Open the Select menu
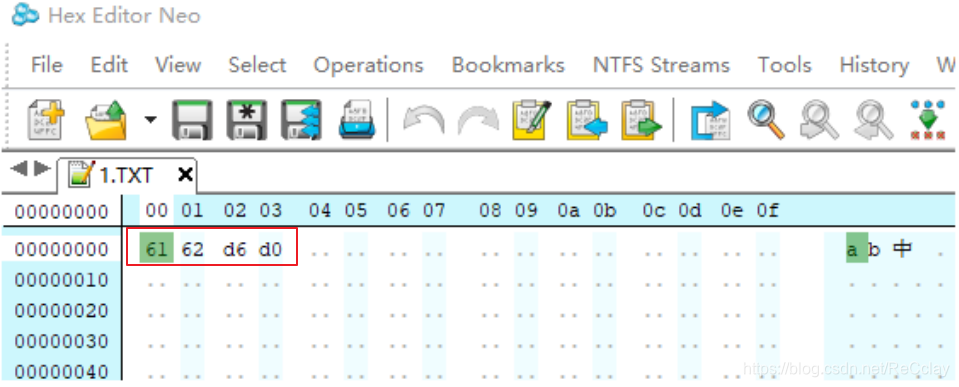This screenshot has height=387, width=959. [257, 65]
